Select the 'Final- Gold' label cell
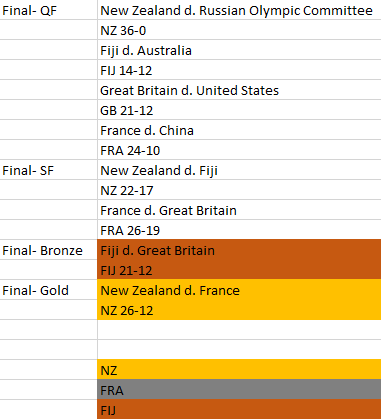 click(x=48, y=290)
